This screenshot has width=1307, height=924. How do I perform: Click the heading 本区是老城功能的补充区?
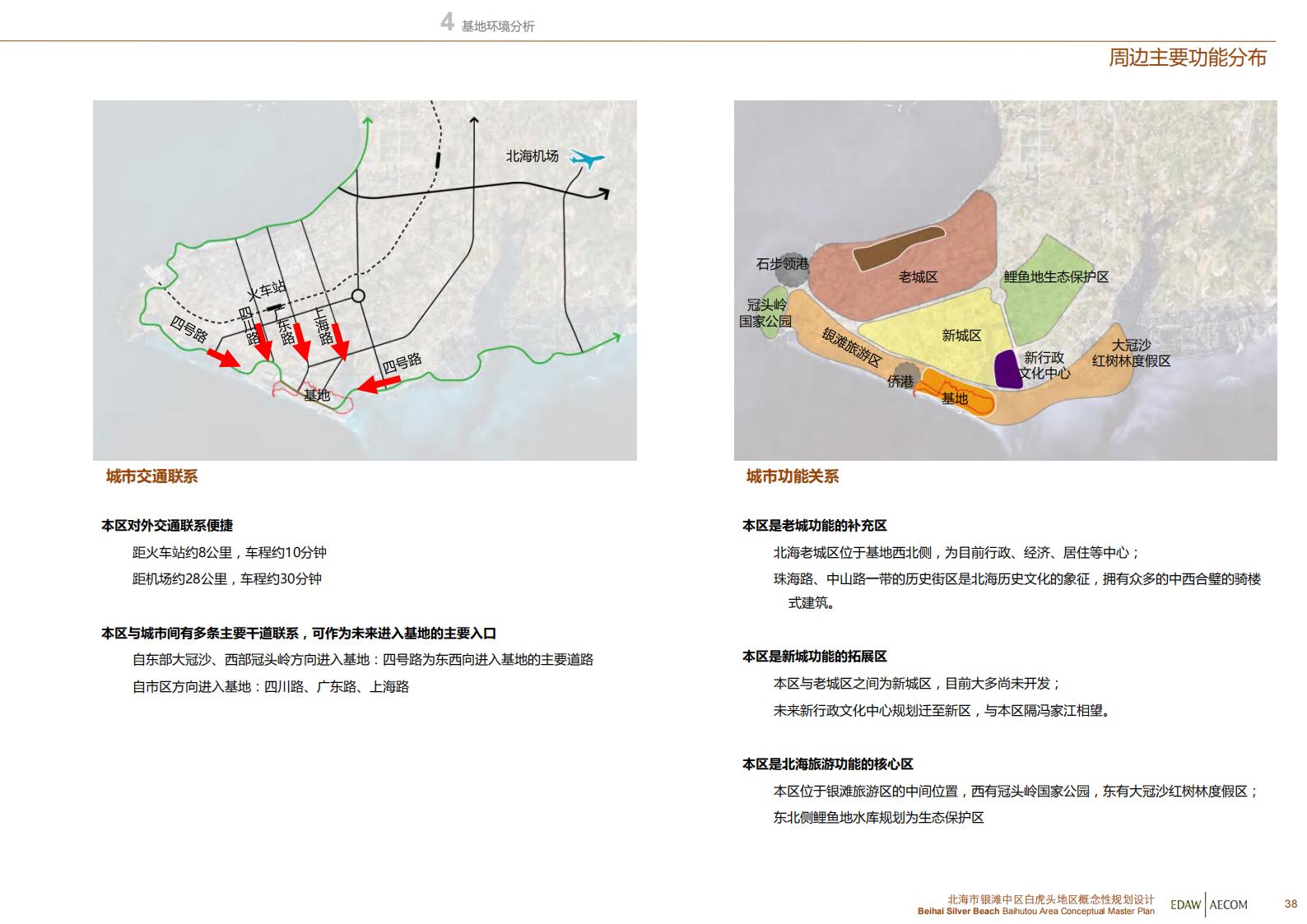click(815, 525)
